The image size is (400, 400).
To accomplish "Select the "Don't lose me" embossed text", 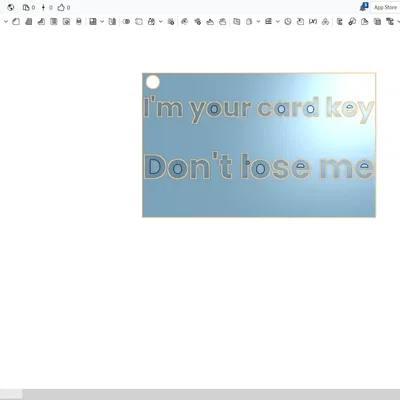I will pyautogui.click(x=259, y=166).
